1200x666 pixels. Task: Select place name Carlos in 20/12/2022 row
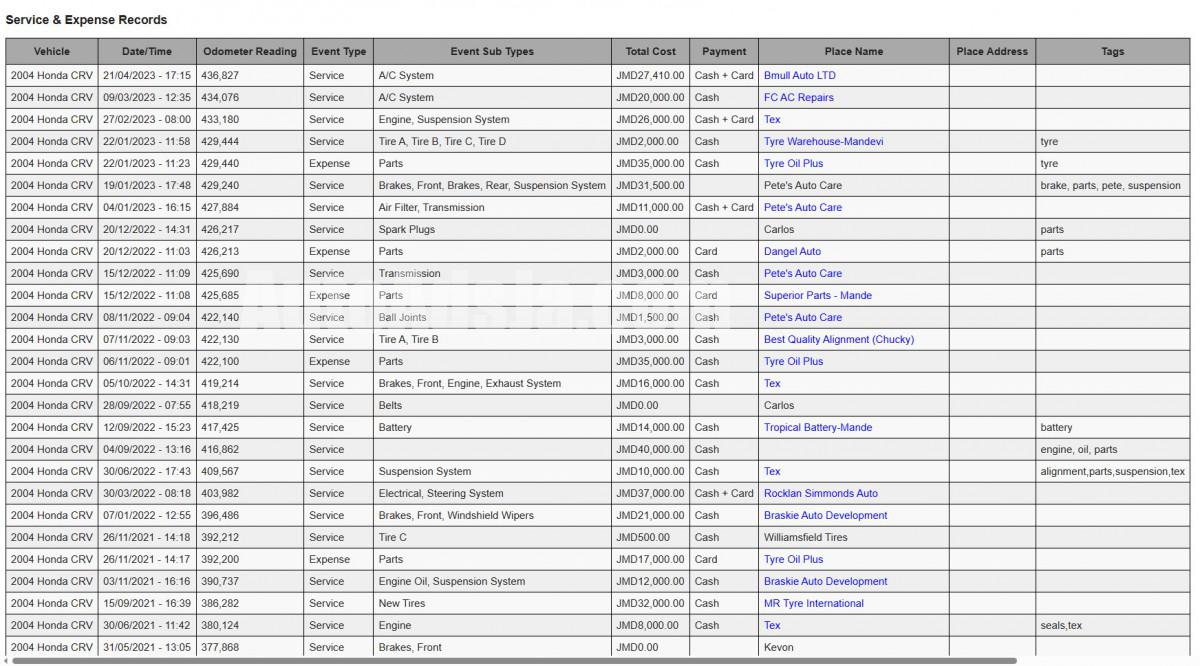(779, 229)
